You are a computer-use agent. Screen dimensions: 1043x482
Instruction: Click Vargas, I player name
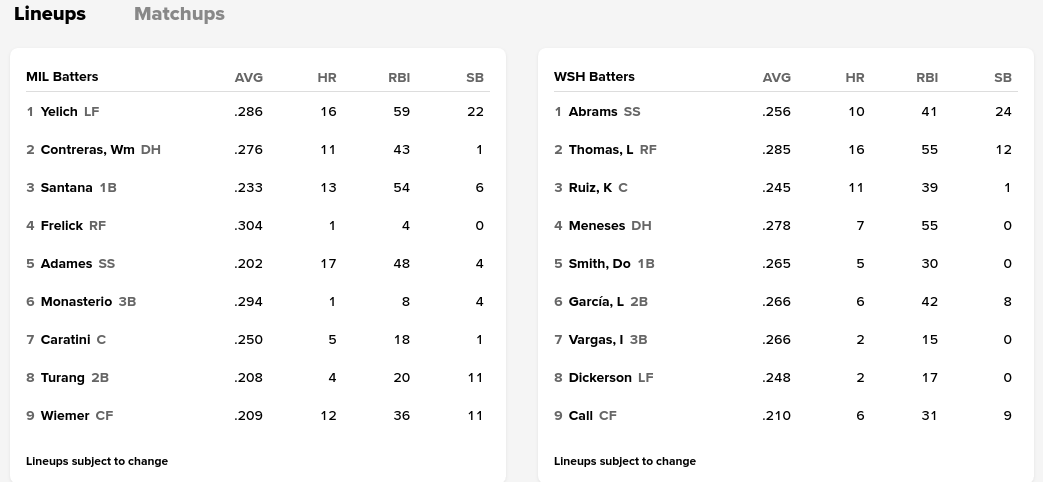[x=596, y=340]
